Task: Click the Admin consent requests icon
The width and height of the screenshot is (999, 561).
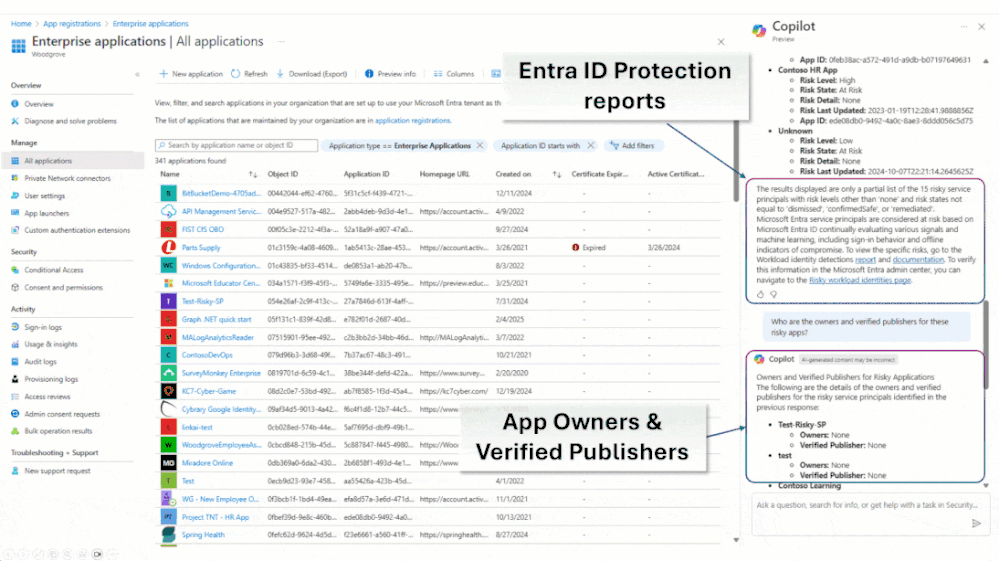Action: [x=15, y=414]
